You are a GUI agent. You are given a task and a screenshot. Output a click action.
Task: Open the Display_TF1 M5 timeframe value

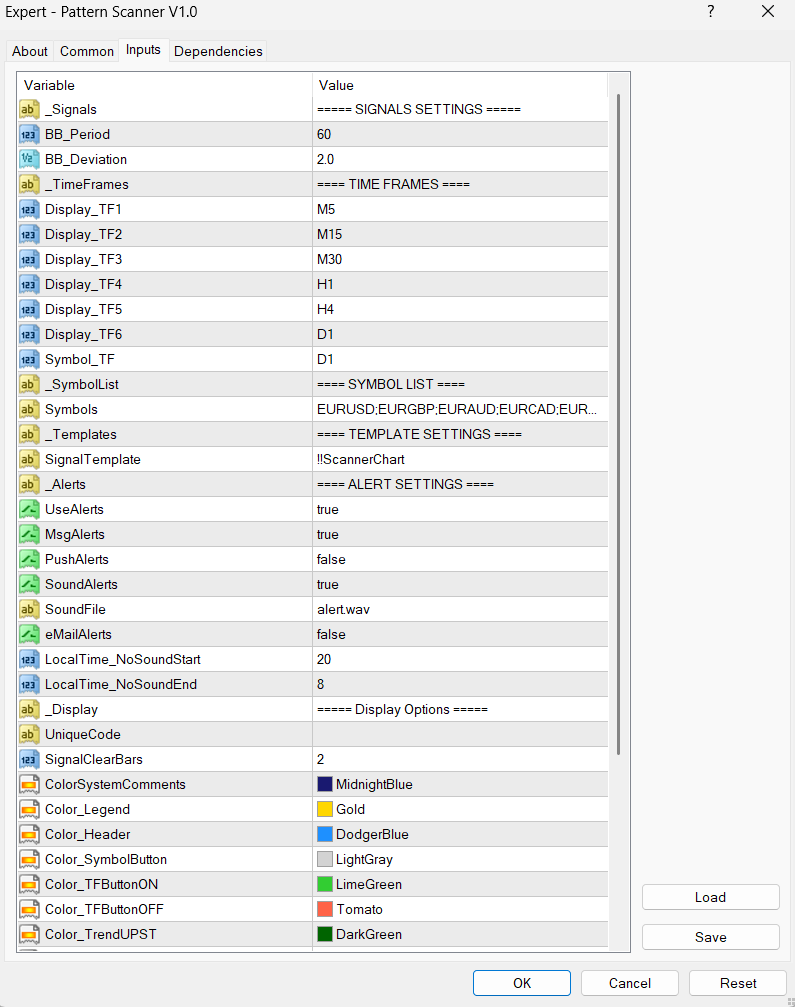(x=460, y=209)
